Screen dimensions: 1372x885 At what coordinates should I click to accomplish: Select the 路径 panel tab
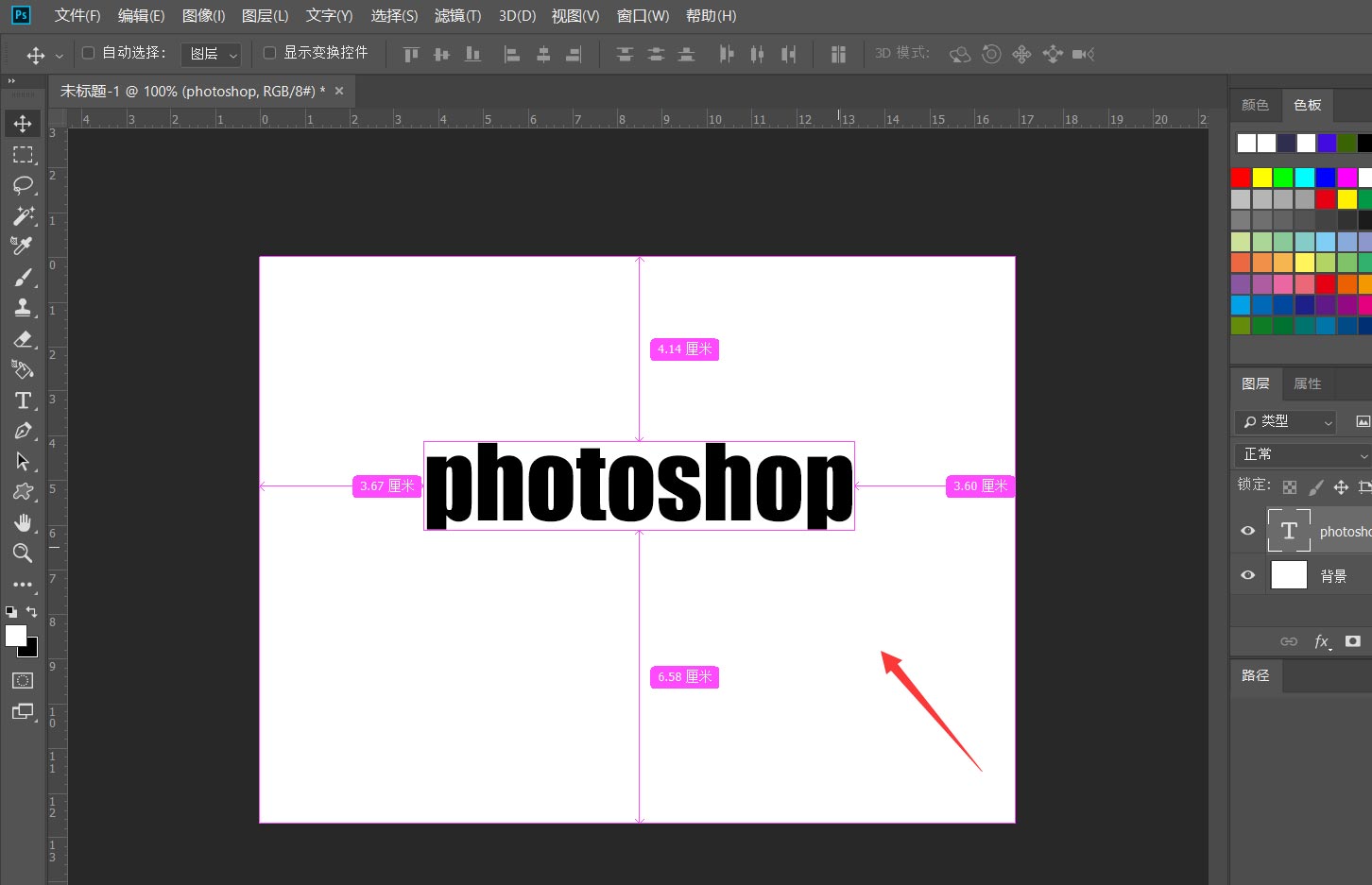pyautogui.click(x=1256, y=675)
